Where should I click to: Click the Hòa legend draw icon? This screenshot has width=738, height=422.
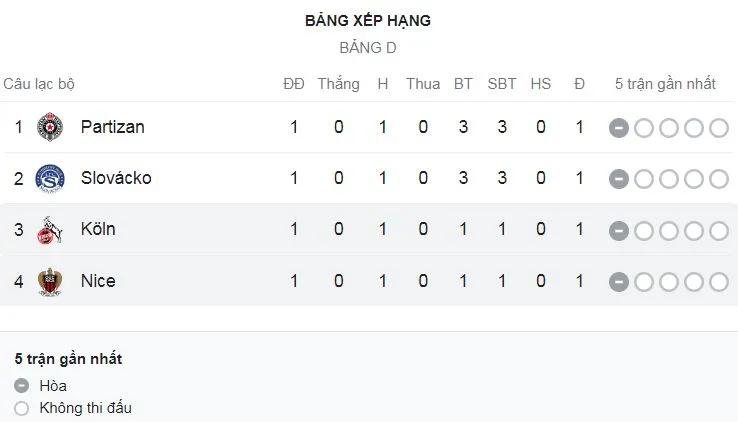(x=22, y=386)
